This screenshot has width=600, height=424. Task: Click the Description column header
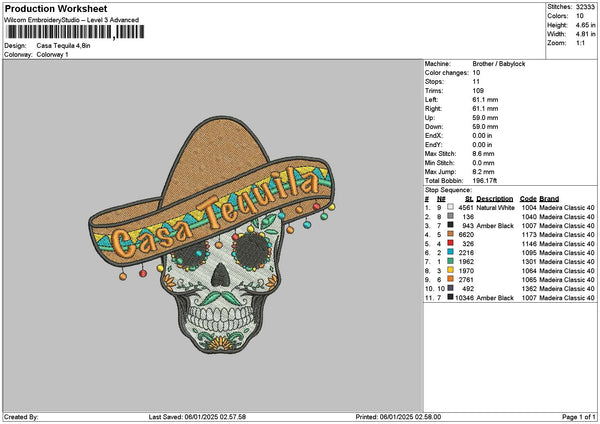coord(496,198)
